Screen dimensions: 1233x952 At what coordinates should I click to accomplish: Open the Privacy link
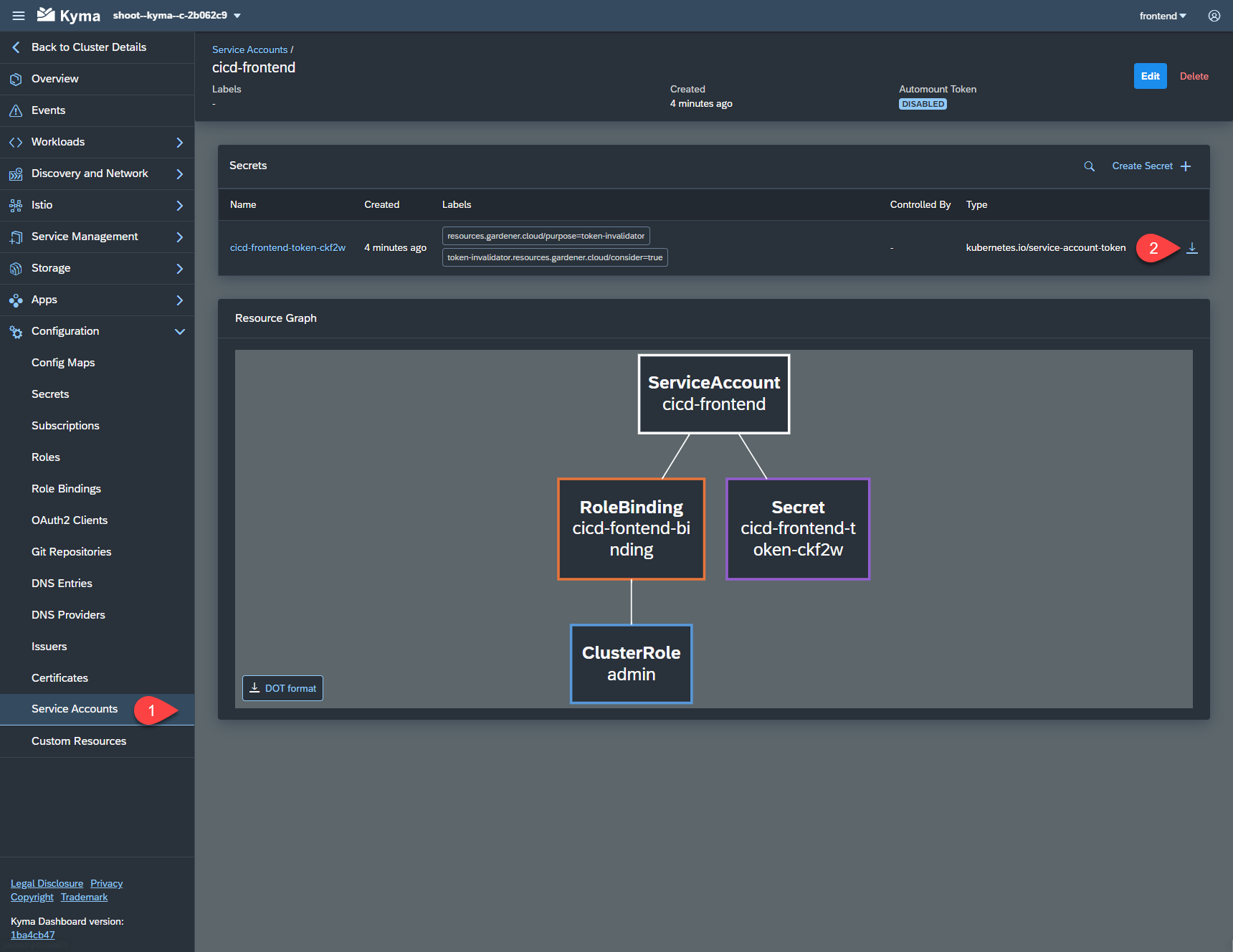point(106,883)
